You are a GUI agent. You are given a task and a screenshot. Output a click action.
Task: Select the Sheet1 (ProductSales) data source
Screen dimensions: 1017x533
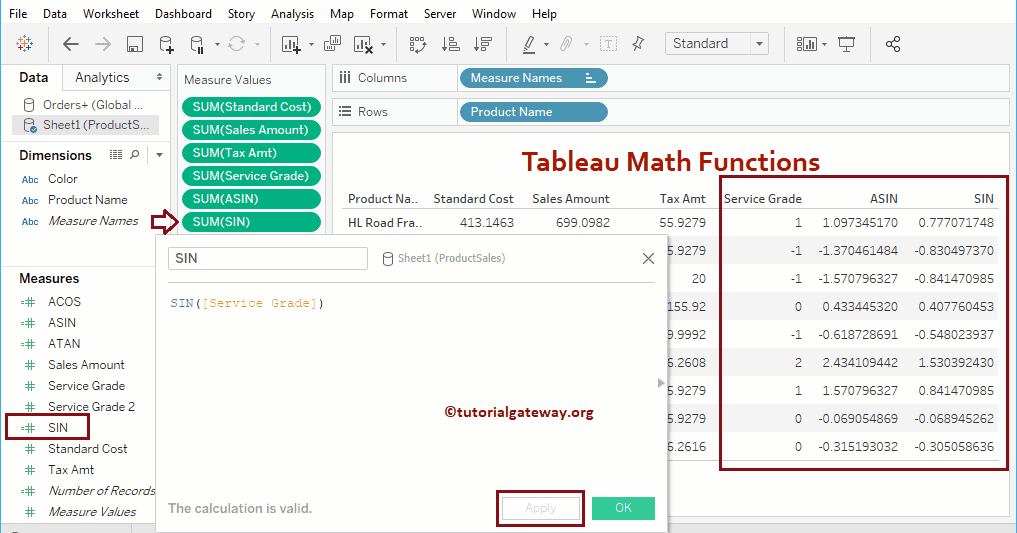[85, 124]
